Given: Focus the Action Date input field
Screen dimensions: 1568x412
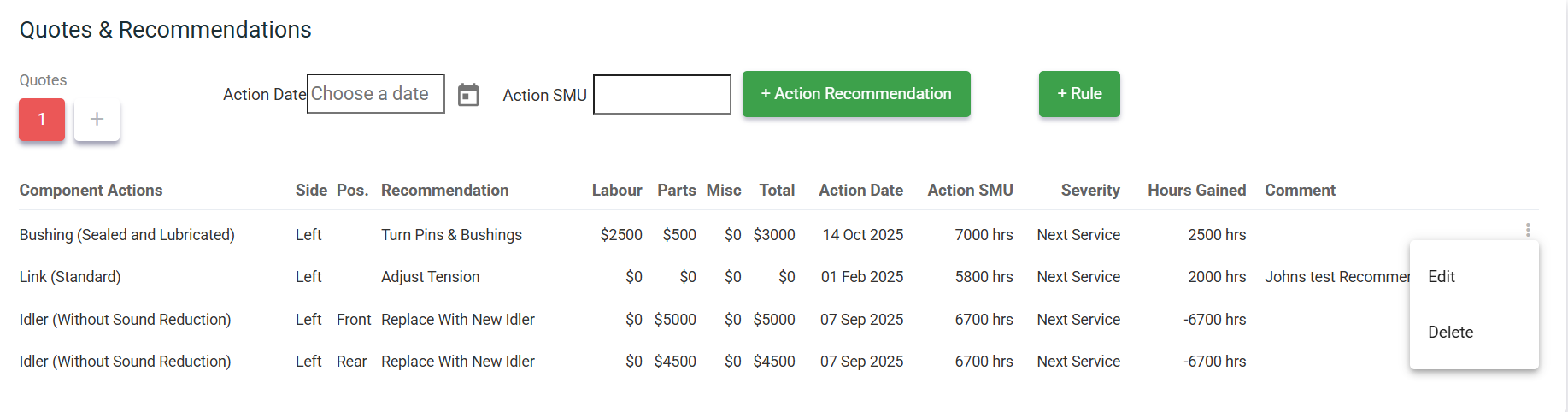Looking at the screenshot, I should 375,94.
